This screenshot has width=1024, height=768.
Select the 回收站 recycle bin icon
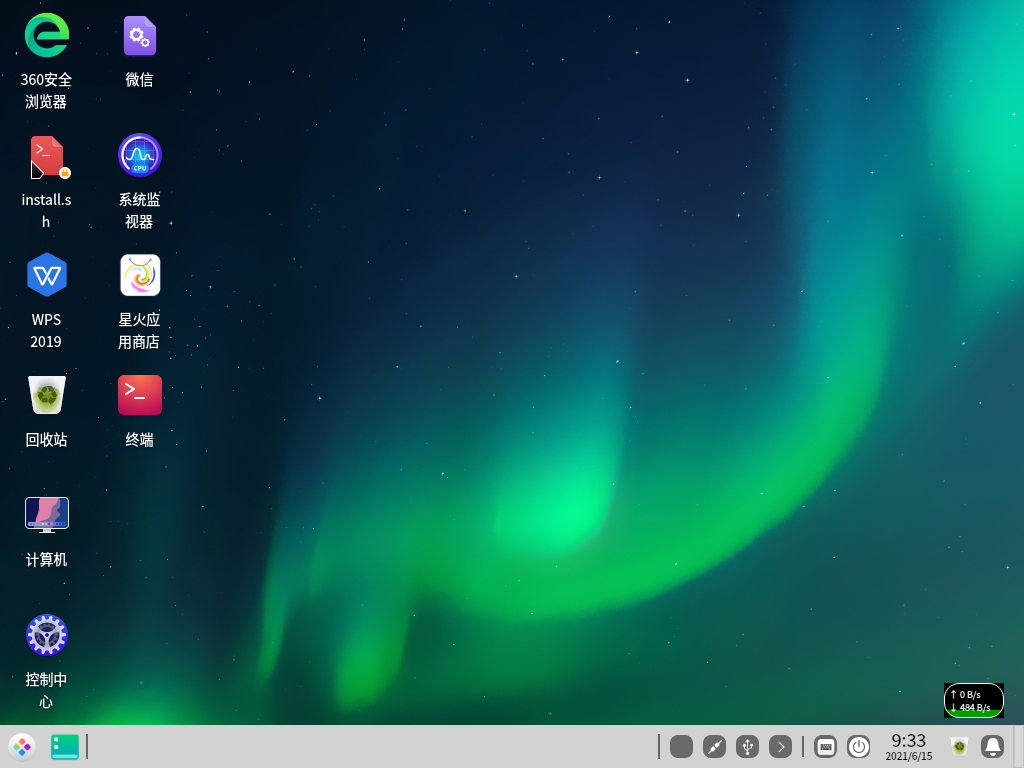46,395
